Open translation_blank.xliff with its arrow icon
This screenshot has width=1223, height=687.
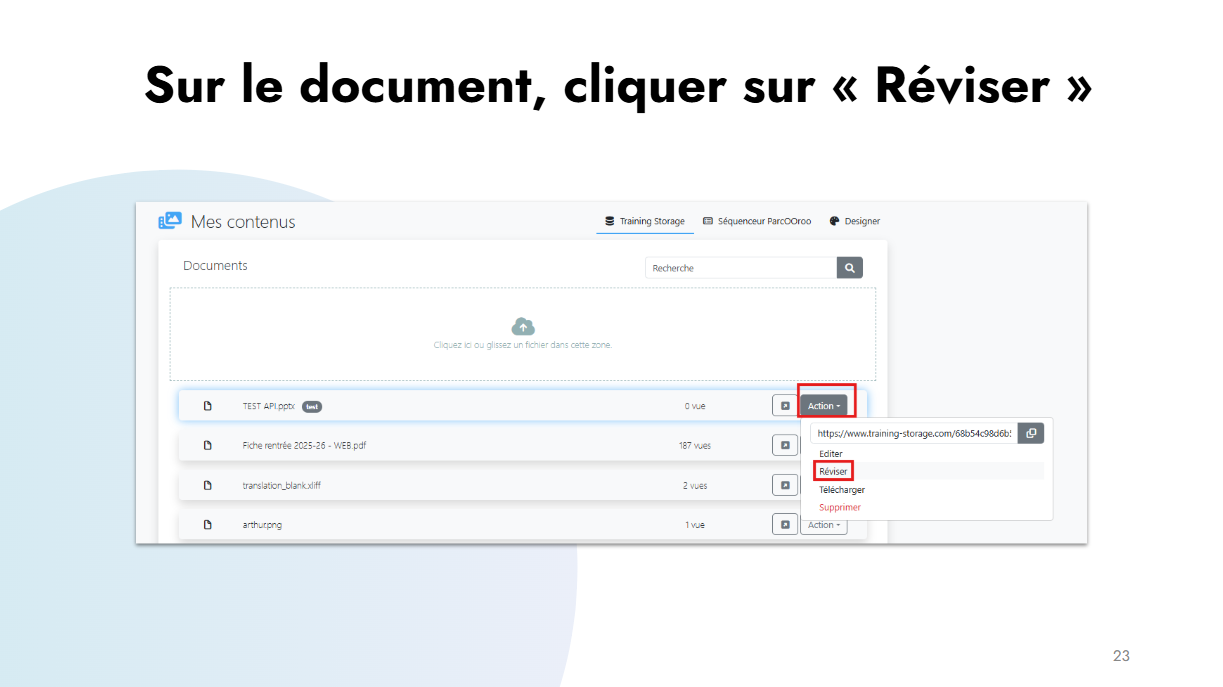[785, 485]
